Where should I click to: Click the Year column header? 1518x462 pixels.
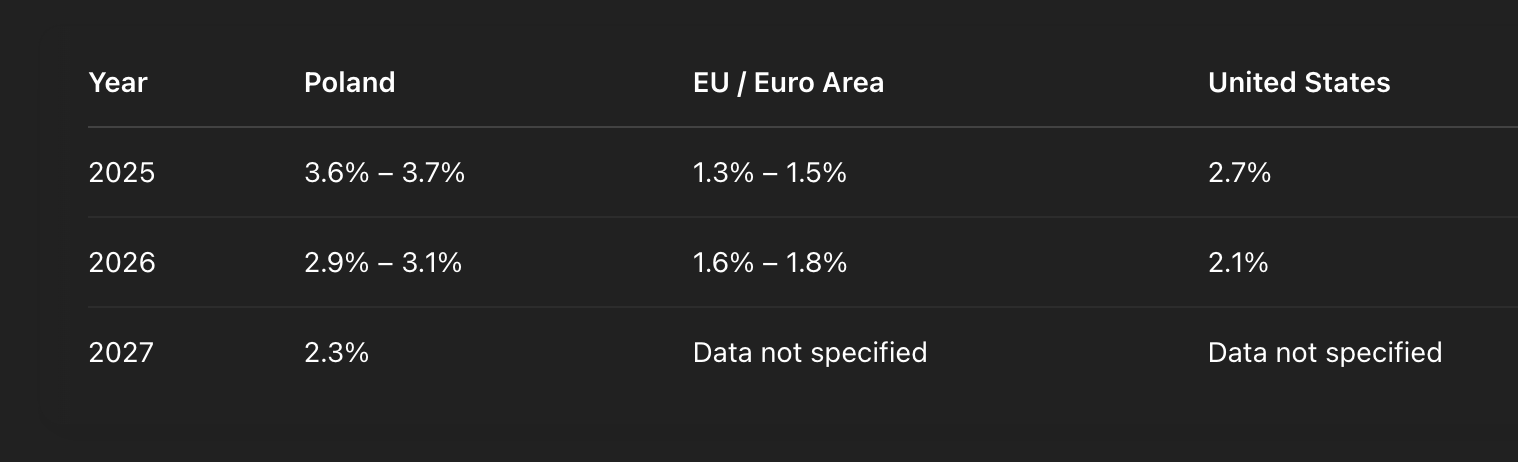click(x=118, y=83)
